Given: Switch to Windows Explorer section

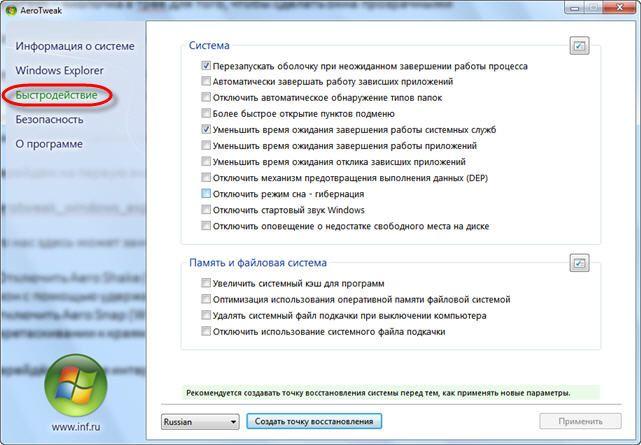Looking at the screenshot, I should (60, 70).
